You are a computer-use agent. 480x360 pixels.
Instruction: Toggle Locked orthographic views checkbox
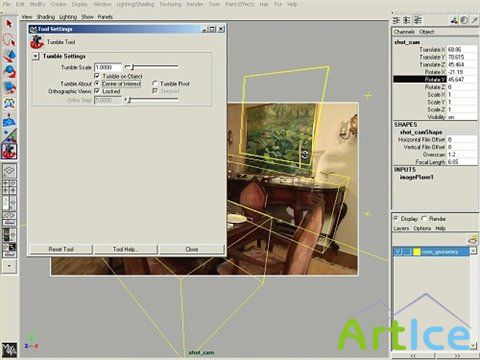97,91
